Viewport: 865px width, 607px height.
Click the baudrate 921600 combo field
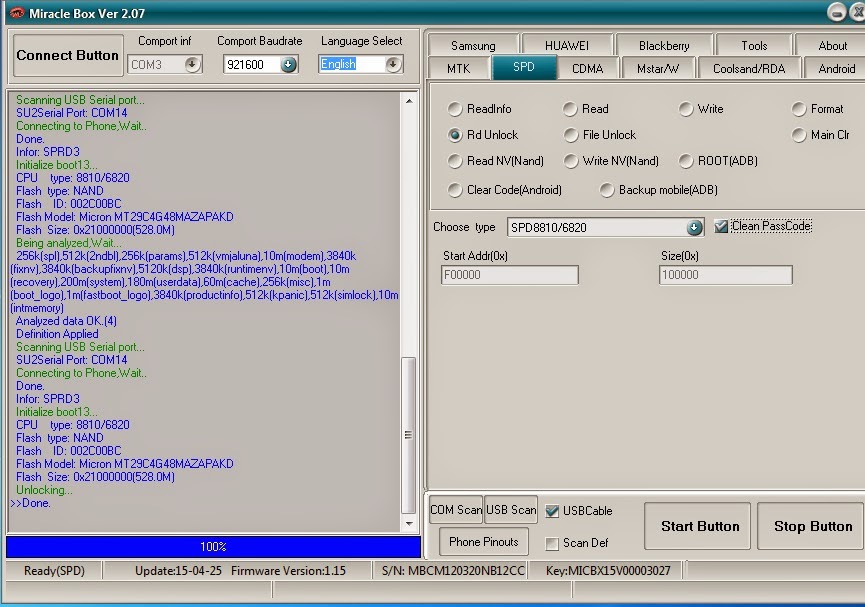coord(260,65)
